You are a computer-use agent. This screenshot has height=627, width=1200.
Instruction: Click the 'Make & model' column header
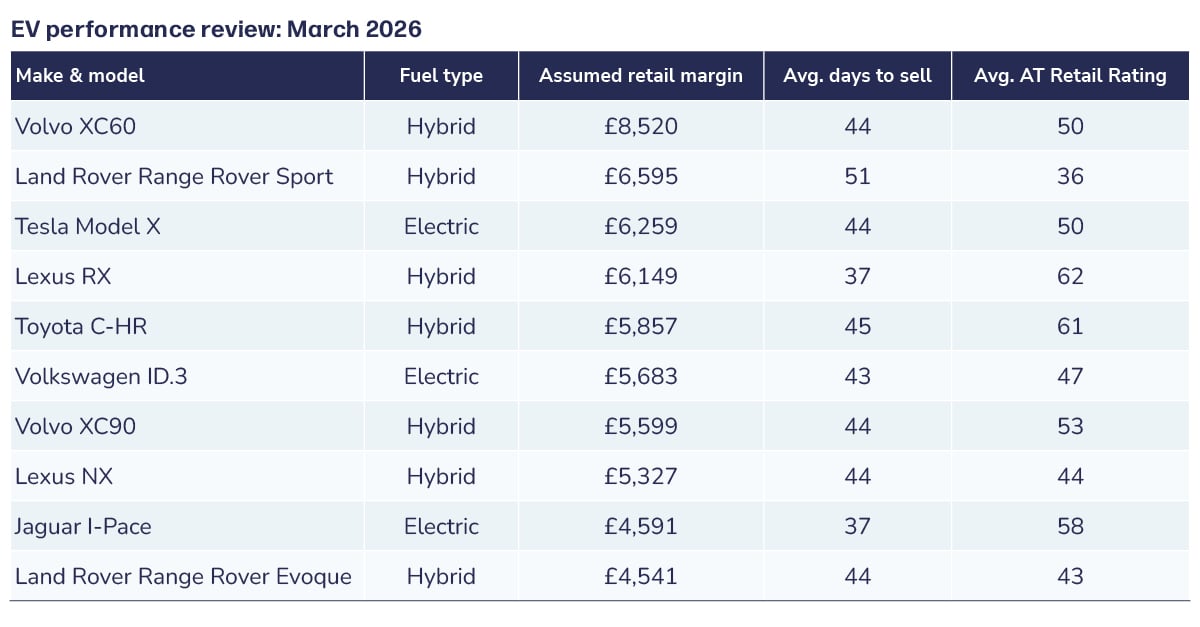pos(80,76)
